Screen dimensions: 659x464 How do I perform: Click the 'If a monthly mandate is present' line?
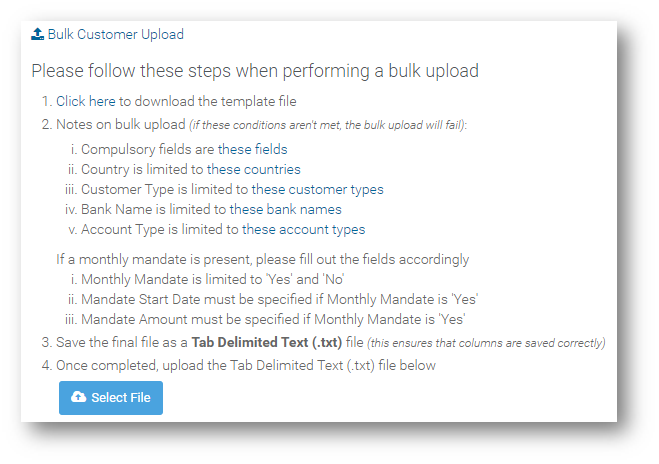pyautogui.click(x=263, y=260)
